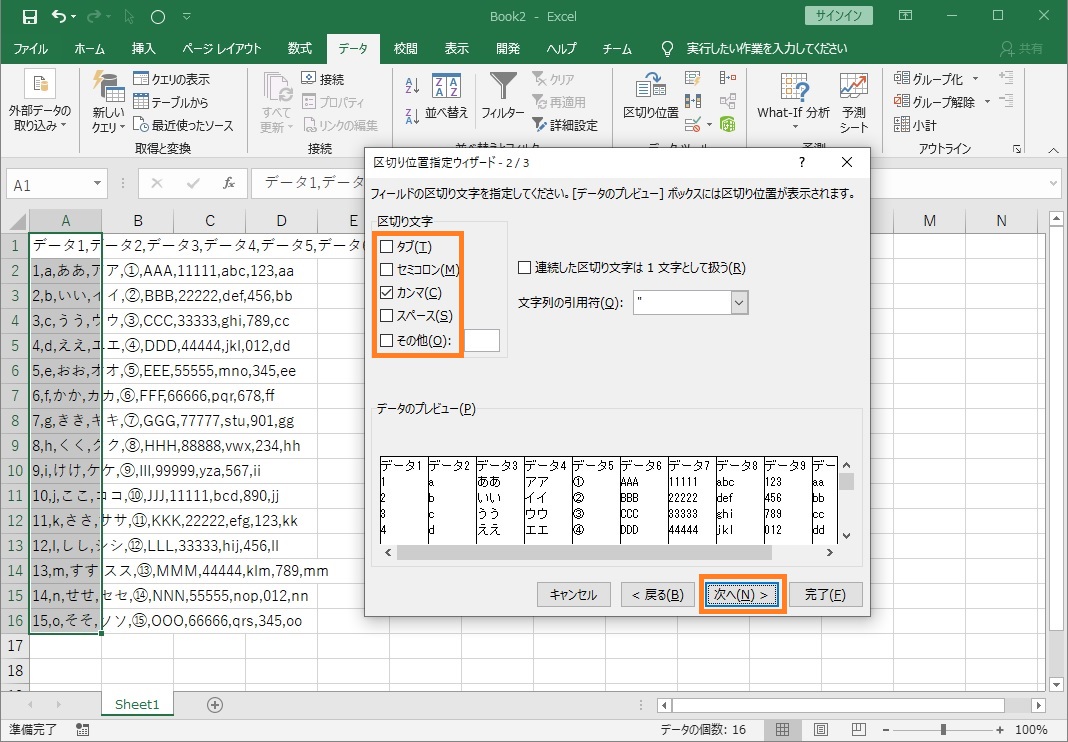Open the Manage Data Model icon

(727, 125)
